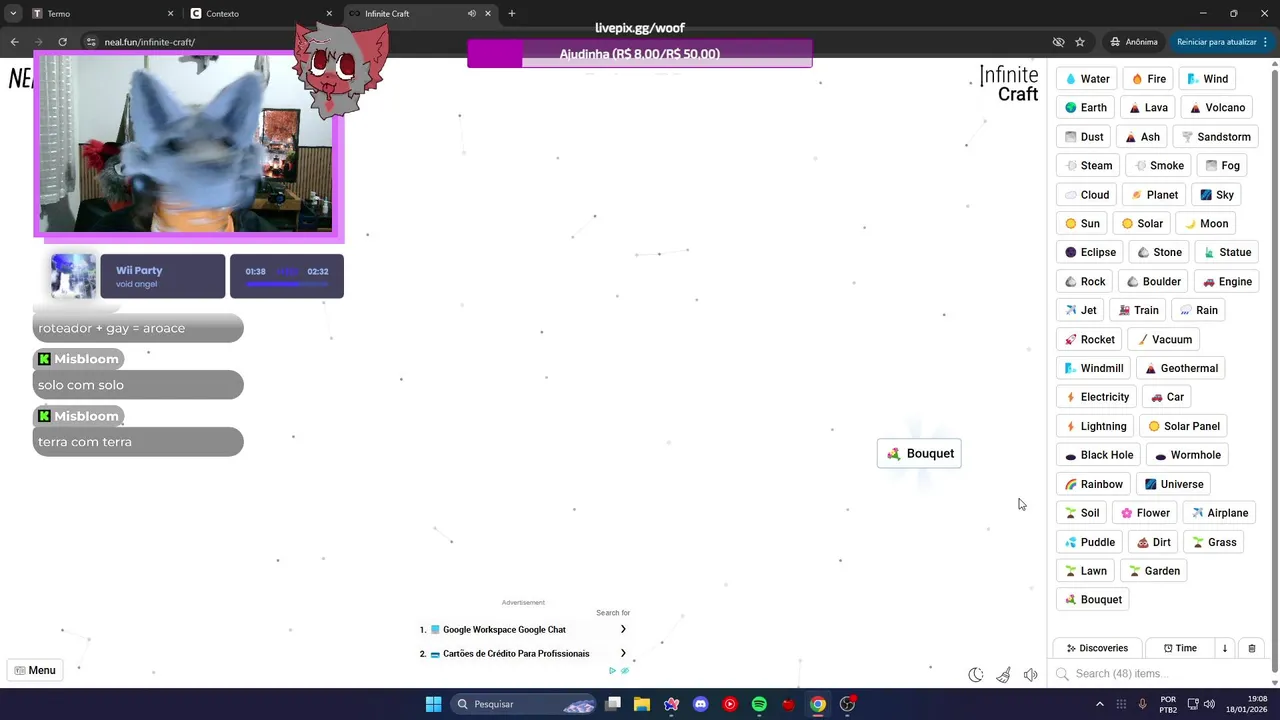Open Discord from the taskbar

[x=700, y=704]
